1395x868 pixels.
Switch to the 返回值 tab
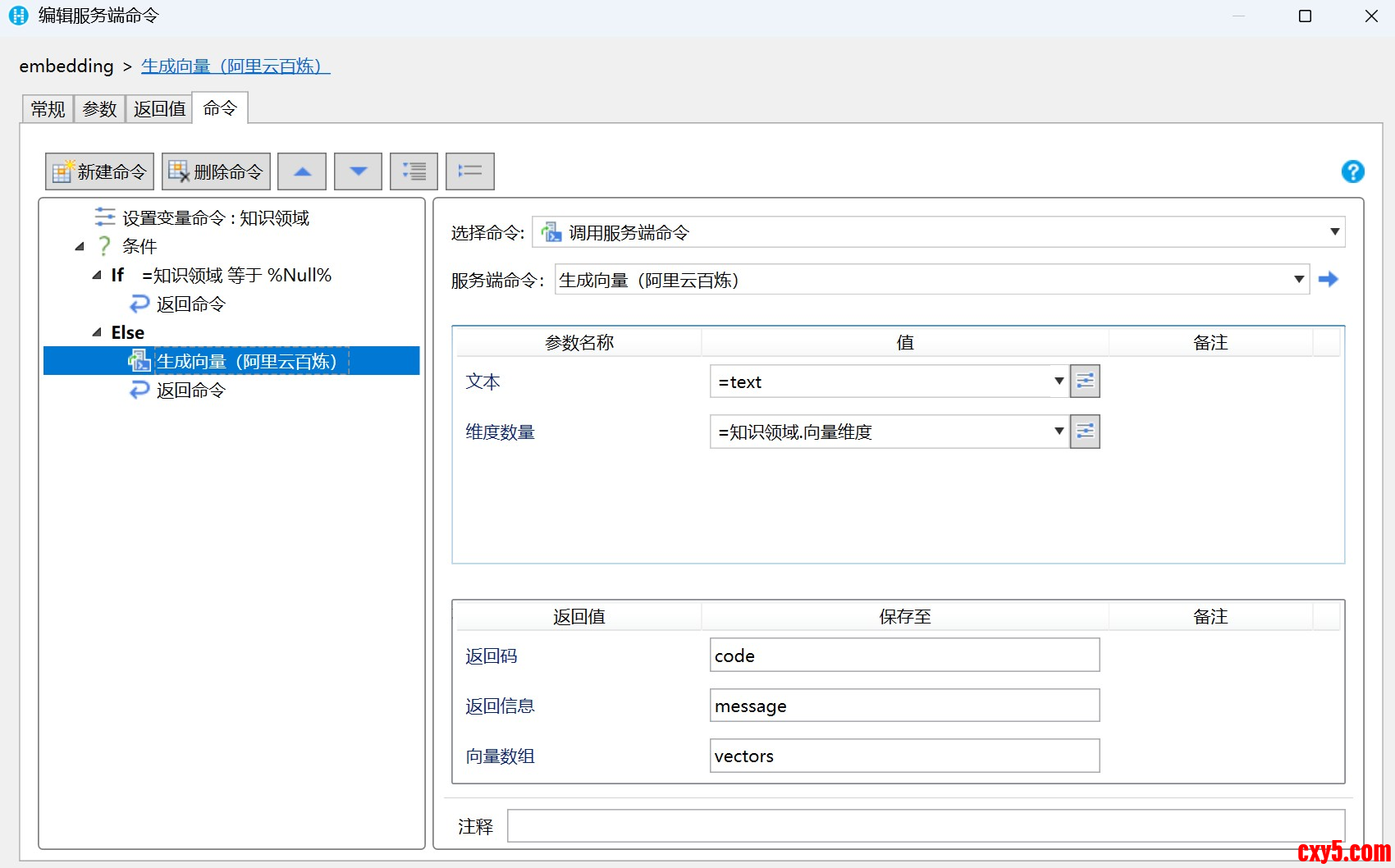[x=159, y=109]
